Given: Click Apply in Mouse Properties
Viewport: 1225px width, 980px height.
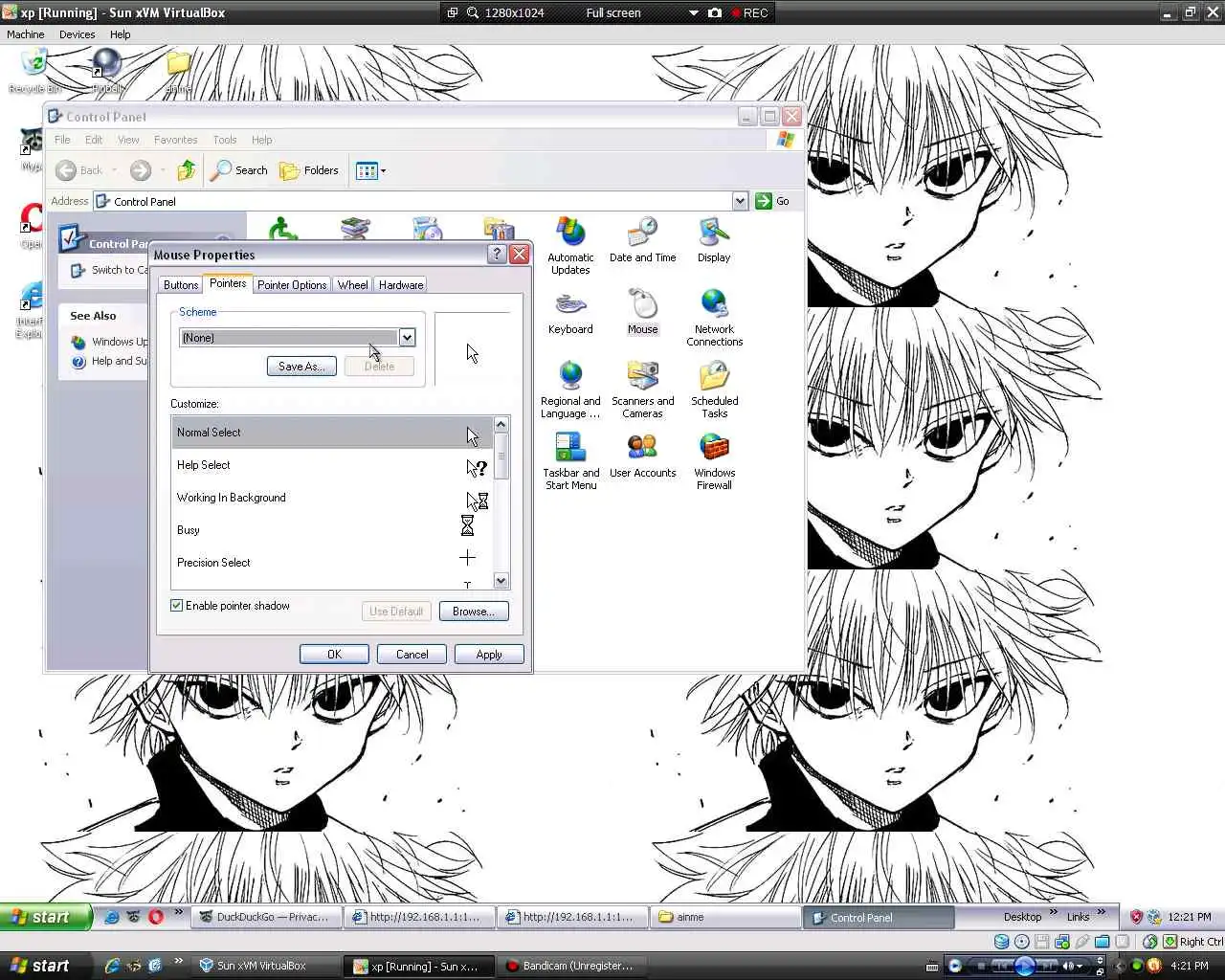Looking at the screenshot, I should coord(489,655).
